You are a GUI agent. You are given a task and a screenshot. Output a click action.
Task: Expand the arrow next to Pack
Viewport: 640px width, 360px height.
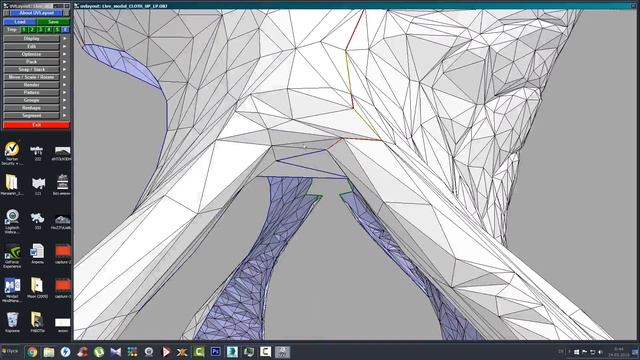(64, 62)
